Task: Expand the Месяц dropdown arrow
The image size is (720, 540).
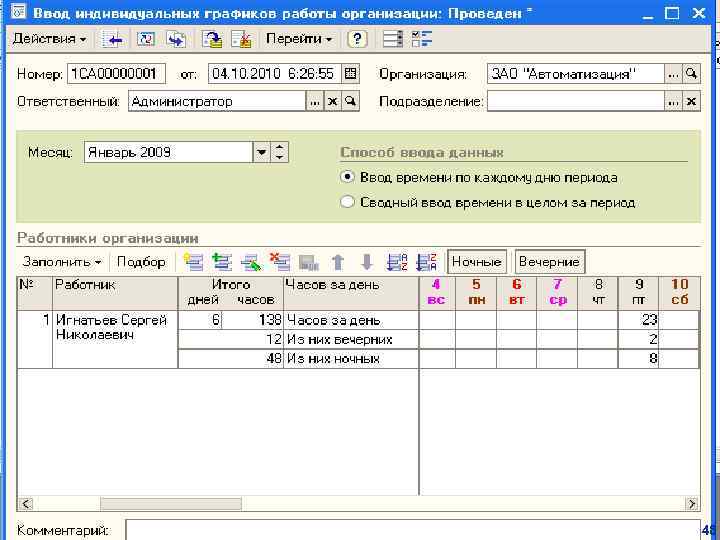Action: point(262,152)
